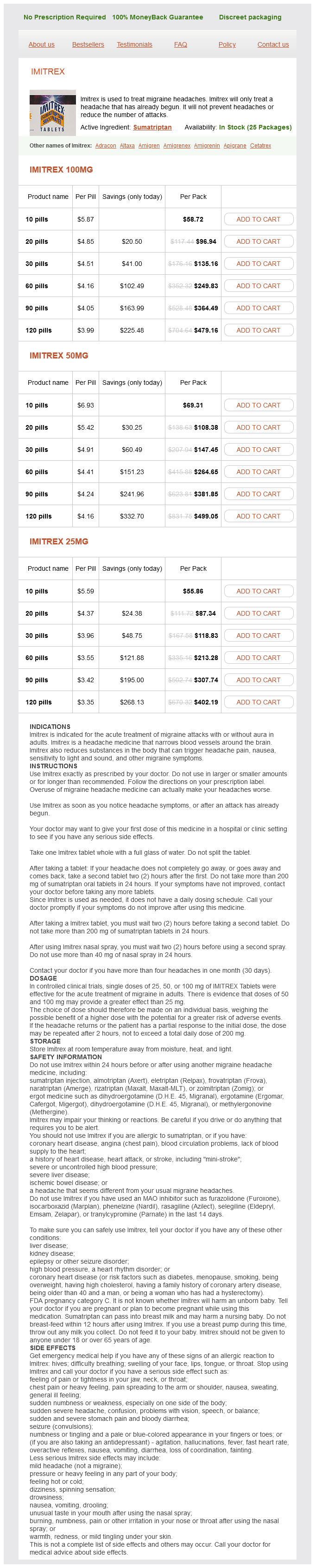Add 120 pills Imitrex 25mg to cart
The height and width of the screenshot is (1568, 315).
tap(258, 702)
